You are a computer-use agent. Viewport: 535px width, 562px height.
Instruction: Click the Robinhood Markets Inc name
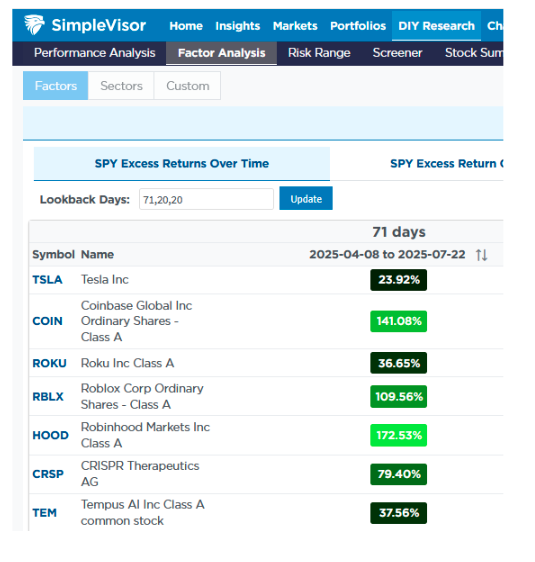tap(145, 435)
